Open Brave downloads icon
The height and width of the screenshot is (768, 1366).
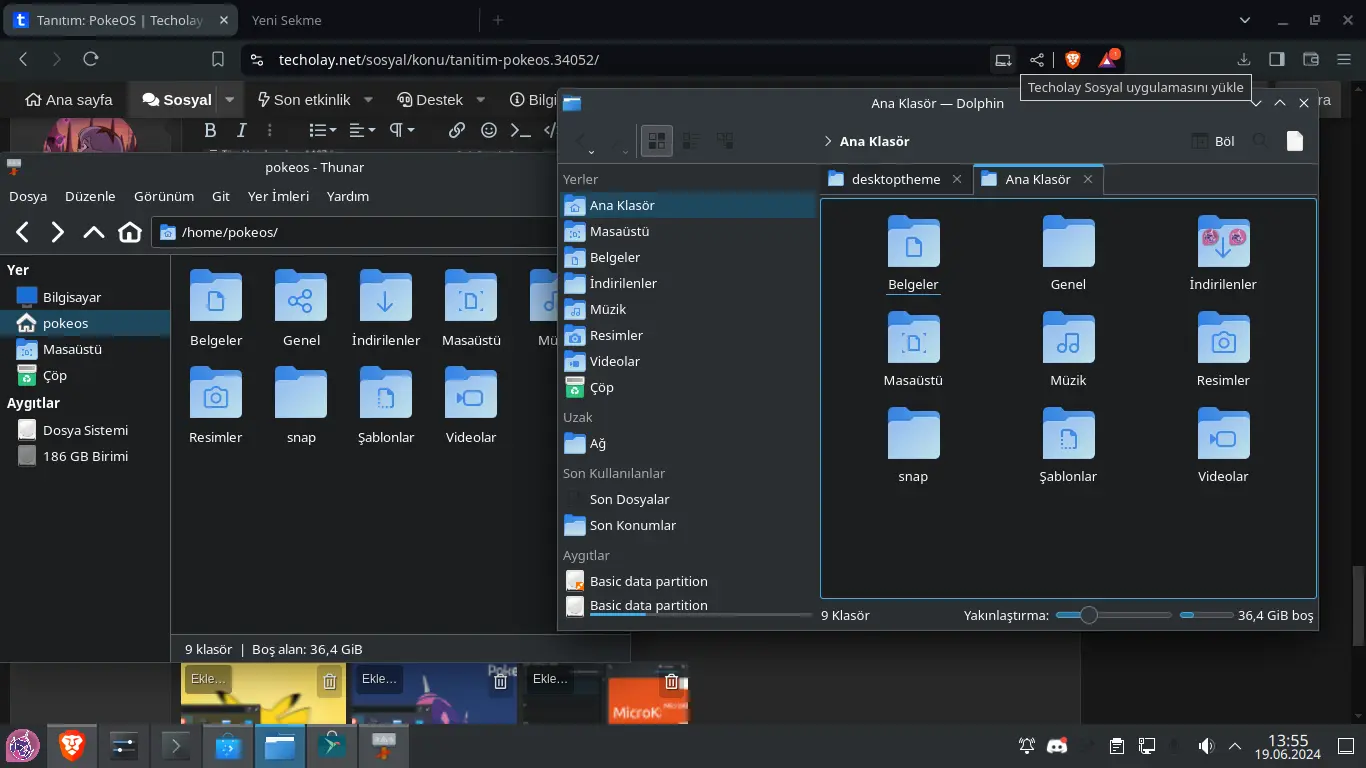click(x=1244, y=59)
